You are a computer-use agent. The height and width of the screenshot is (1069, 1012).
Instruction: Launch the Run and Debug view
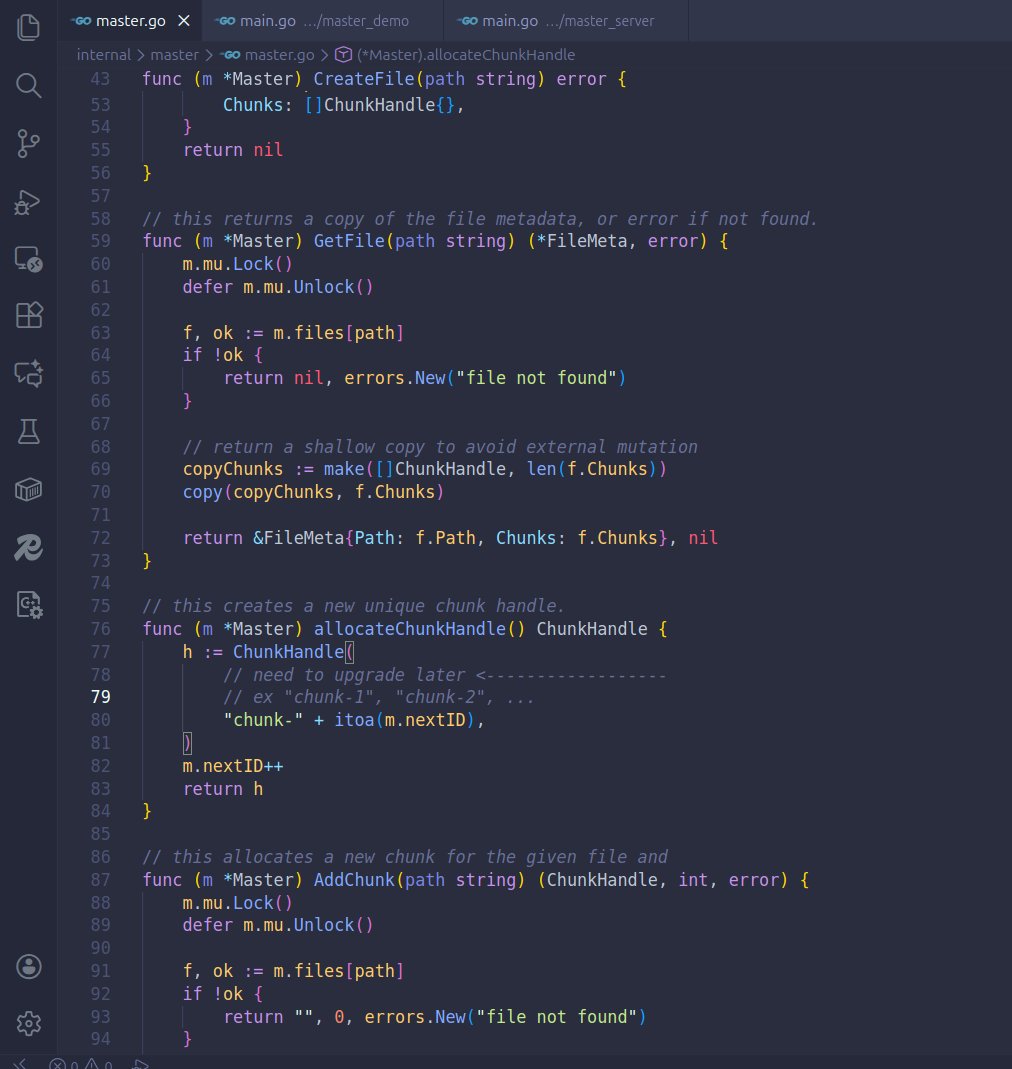click(x=28, y=203)
